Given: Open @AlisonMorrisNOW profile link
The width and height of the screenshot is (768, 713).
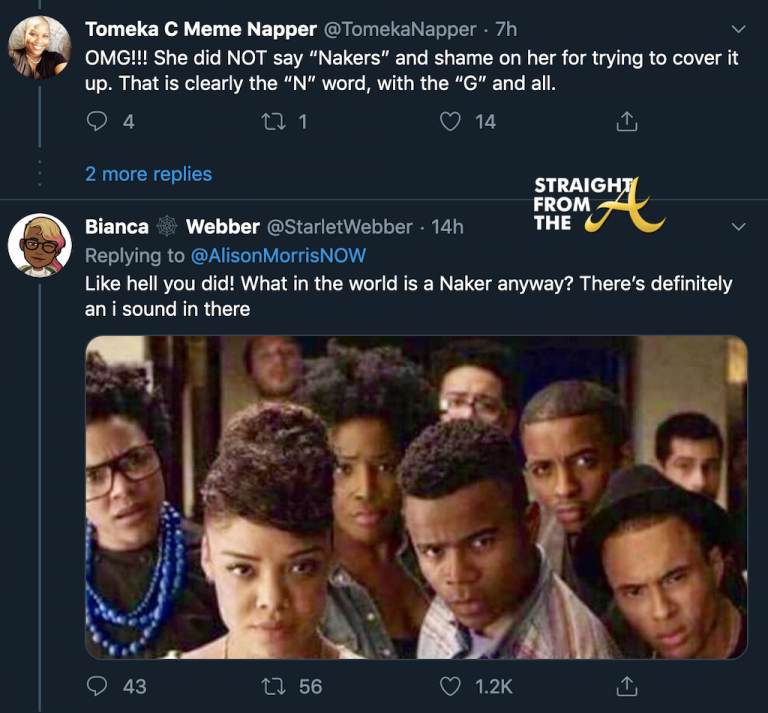Looking at the screenshot, I should point(279,256).
